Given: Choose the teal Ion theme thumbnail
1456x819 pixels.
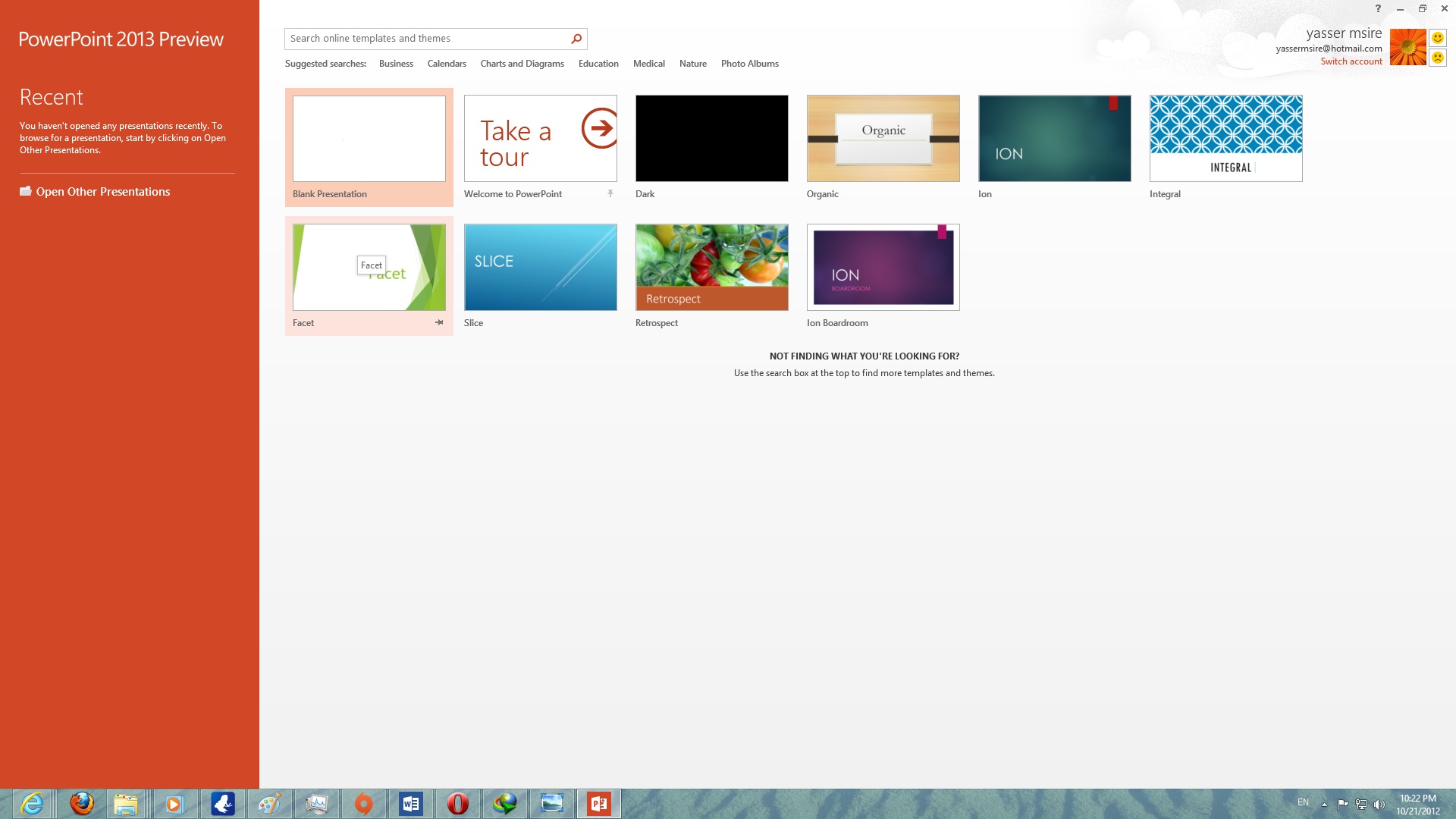Looking at the screenshot, I should tap(1055, 139).
